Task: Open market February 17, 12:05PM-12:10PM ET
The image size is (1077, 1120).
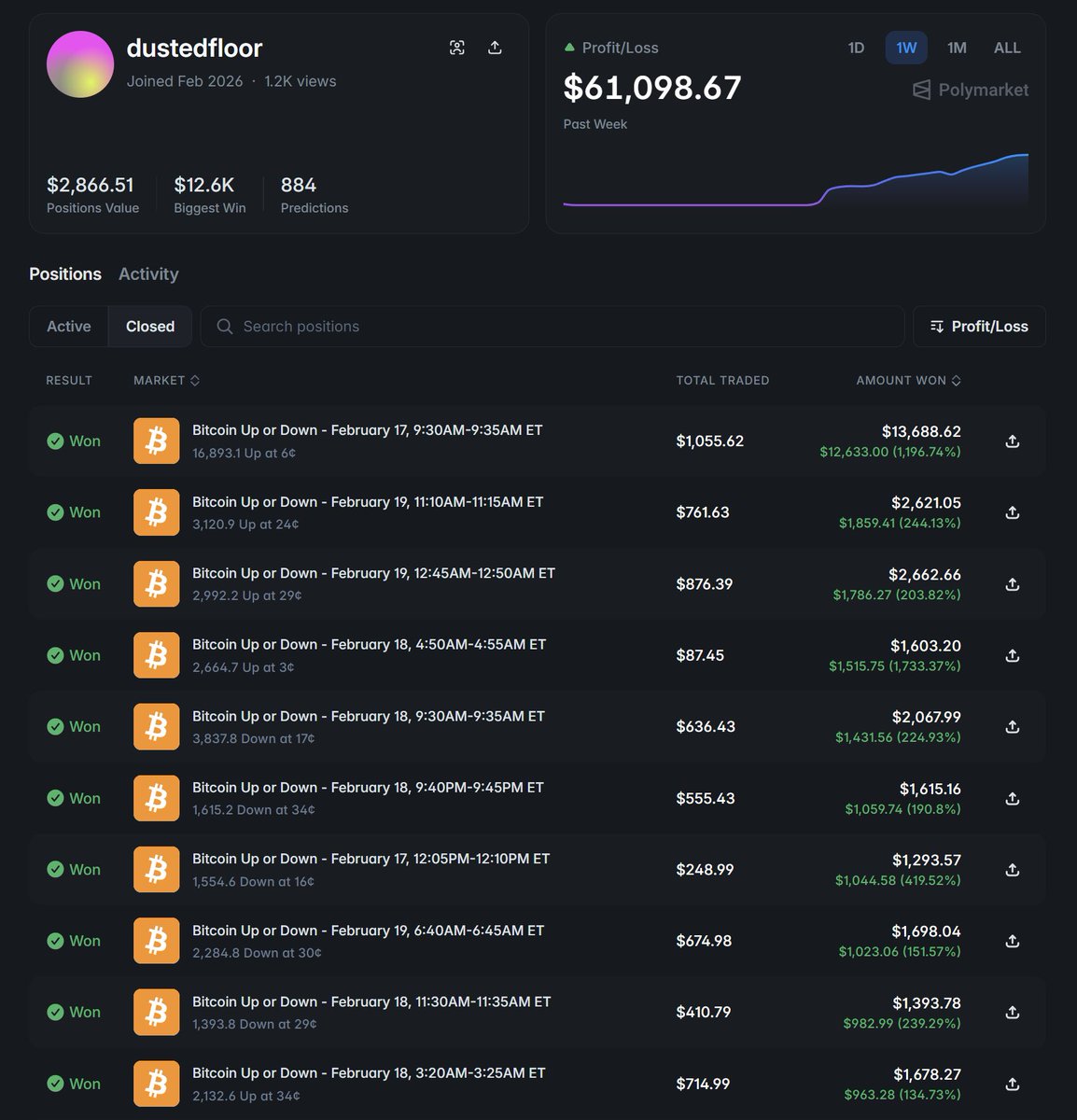Action: (x=371, y=859)
